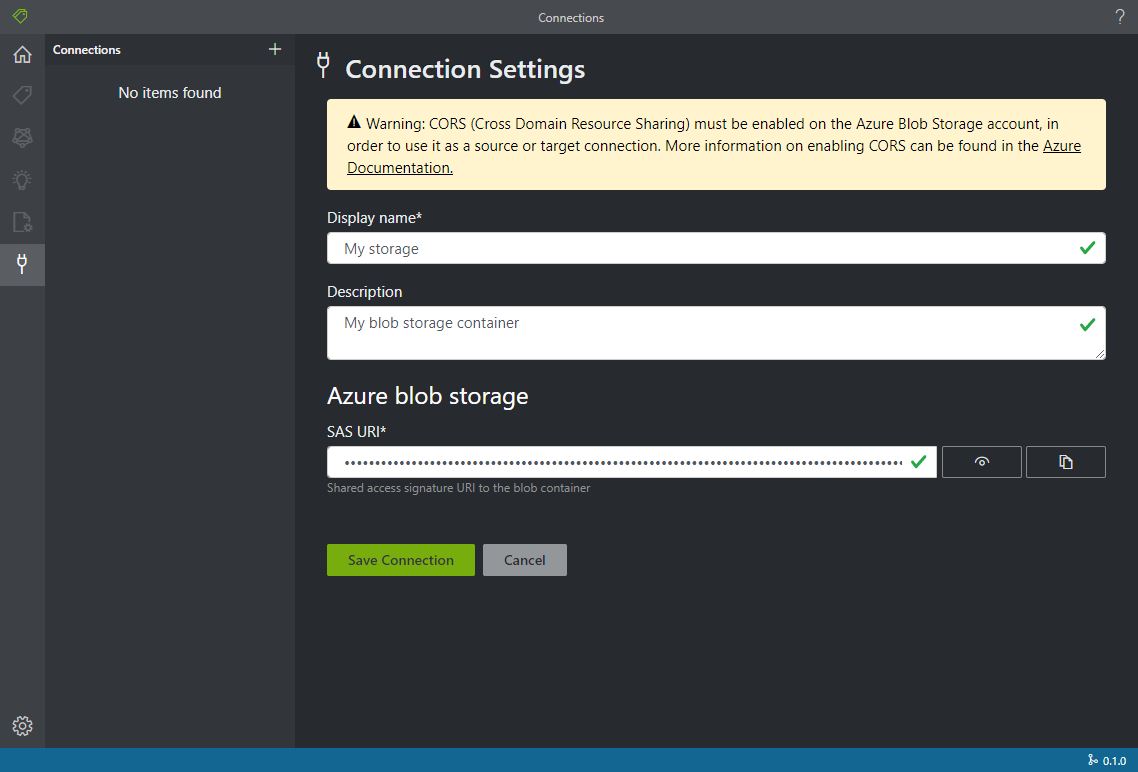Click the Display name validation checkmark
The height and width of the screenshot is (772, 1138).
tap(1087, 248)
